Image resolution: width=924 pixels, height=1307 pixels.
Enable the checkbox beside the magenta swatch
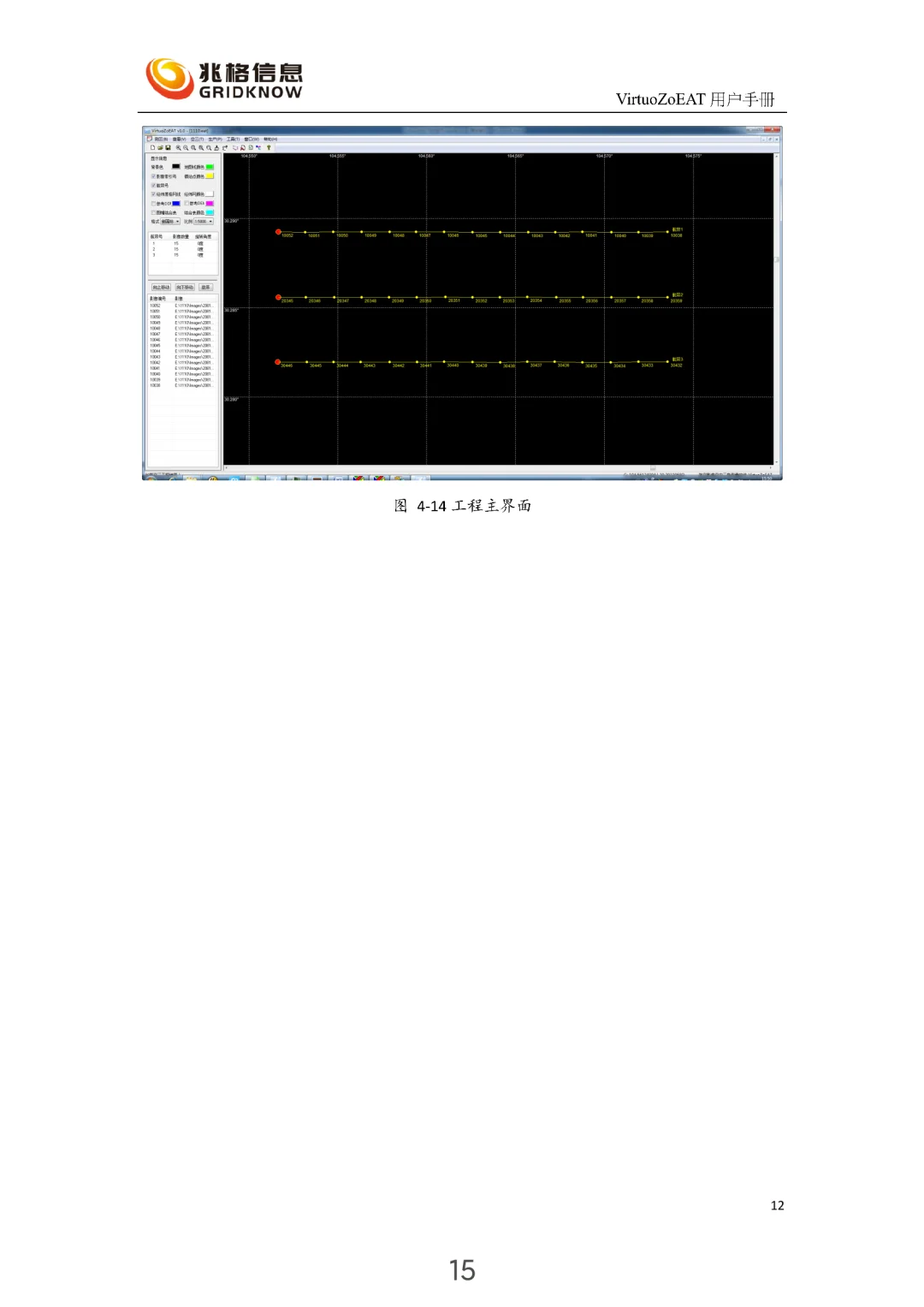tap(187, 204)
